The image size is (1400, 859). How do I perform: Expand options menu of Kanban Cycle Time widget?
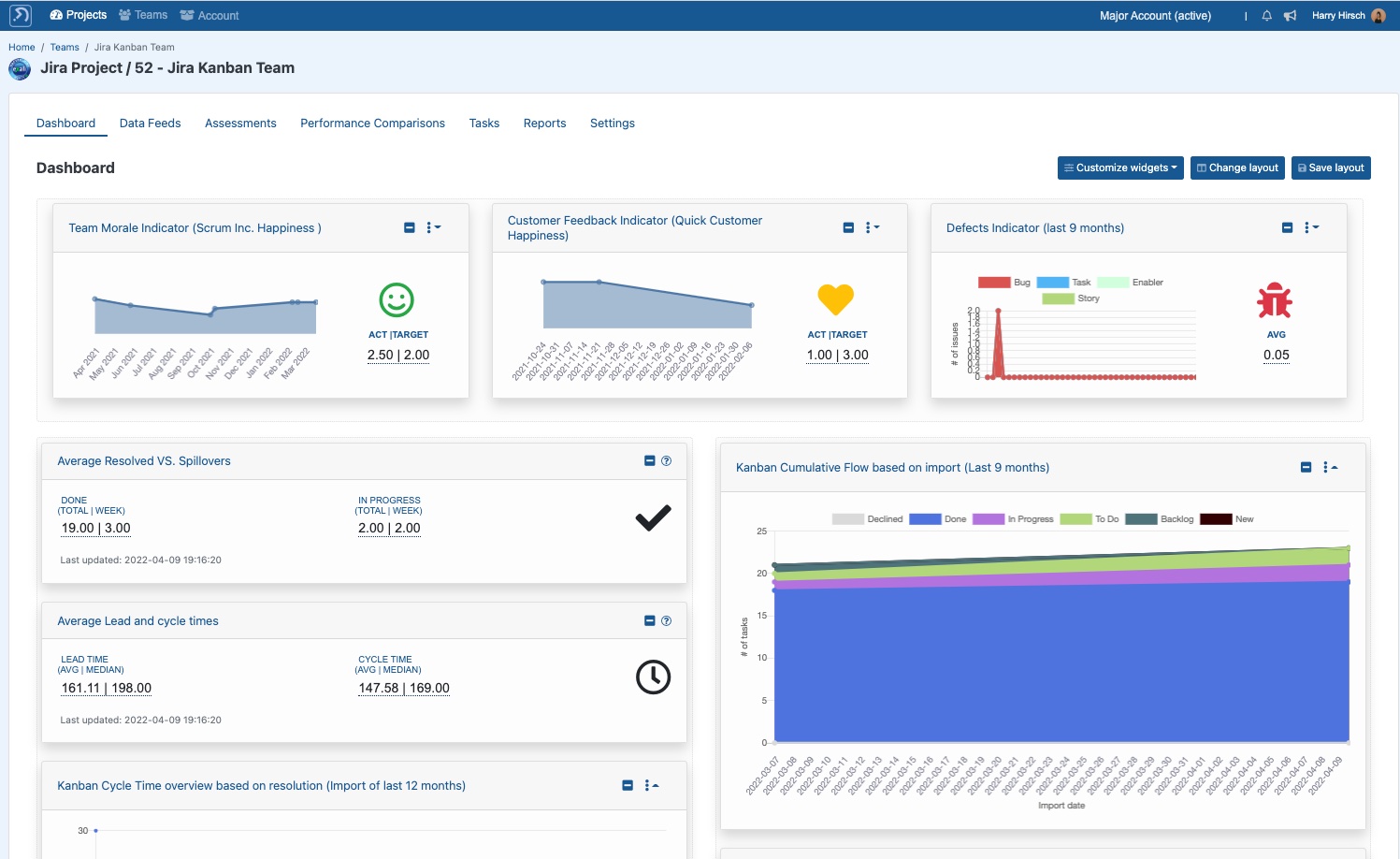(x=651, y=785)
